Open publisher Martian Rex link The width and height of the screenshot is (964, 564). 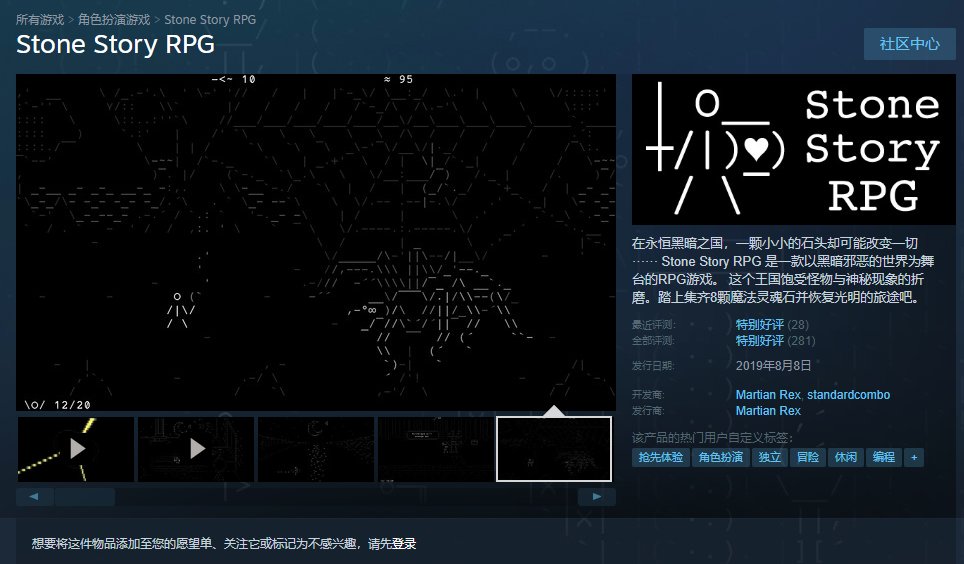tap(768, 410)
